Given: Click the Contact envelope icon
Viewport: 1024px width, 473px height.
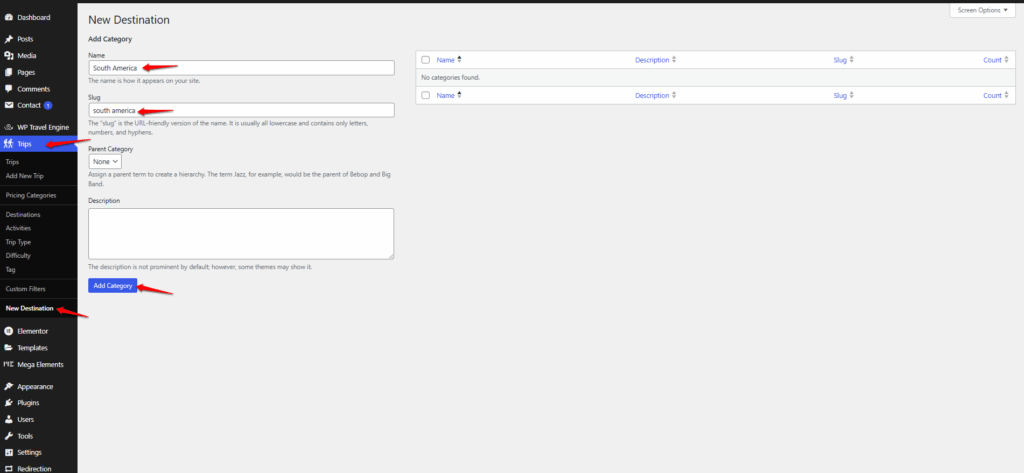Looking at the screenshot, I should click(x=9, y=105).
